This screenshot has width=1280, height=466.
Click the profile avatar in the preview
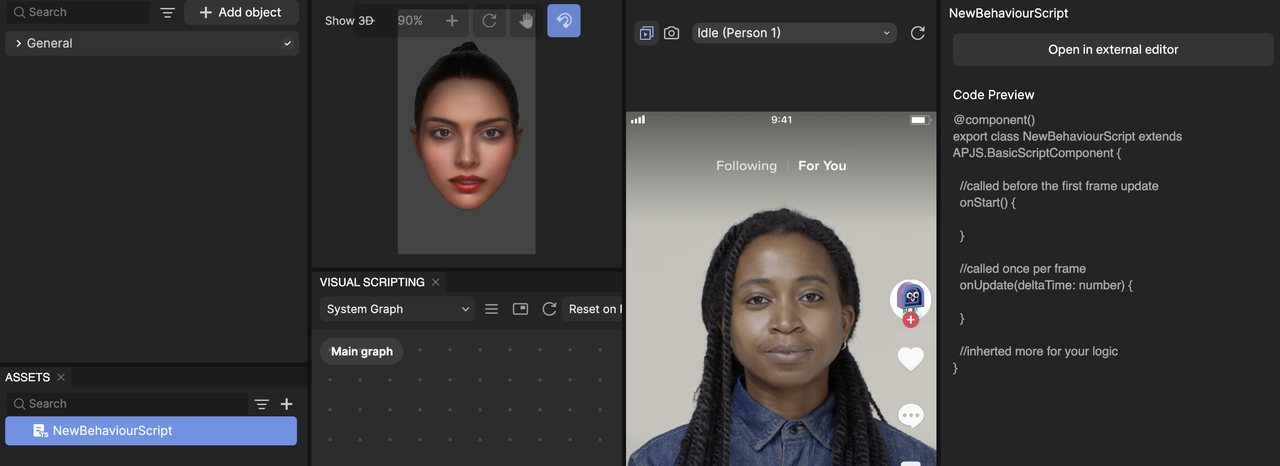tap(910, 298)
